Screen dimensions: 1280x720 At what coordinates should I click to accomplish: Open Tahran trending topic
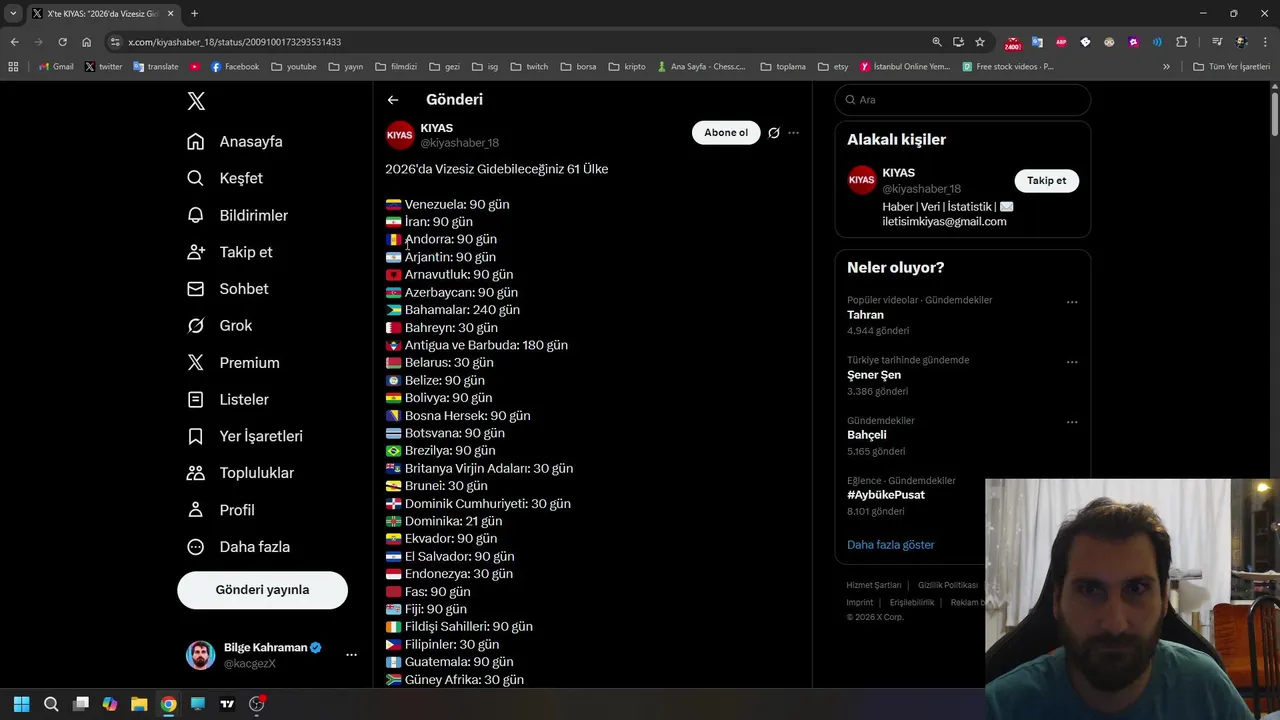pos(866,315)
